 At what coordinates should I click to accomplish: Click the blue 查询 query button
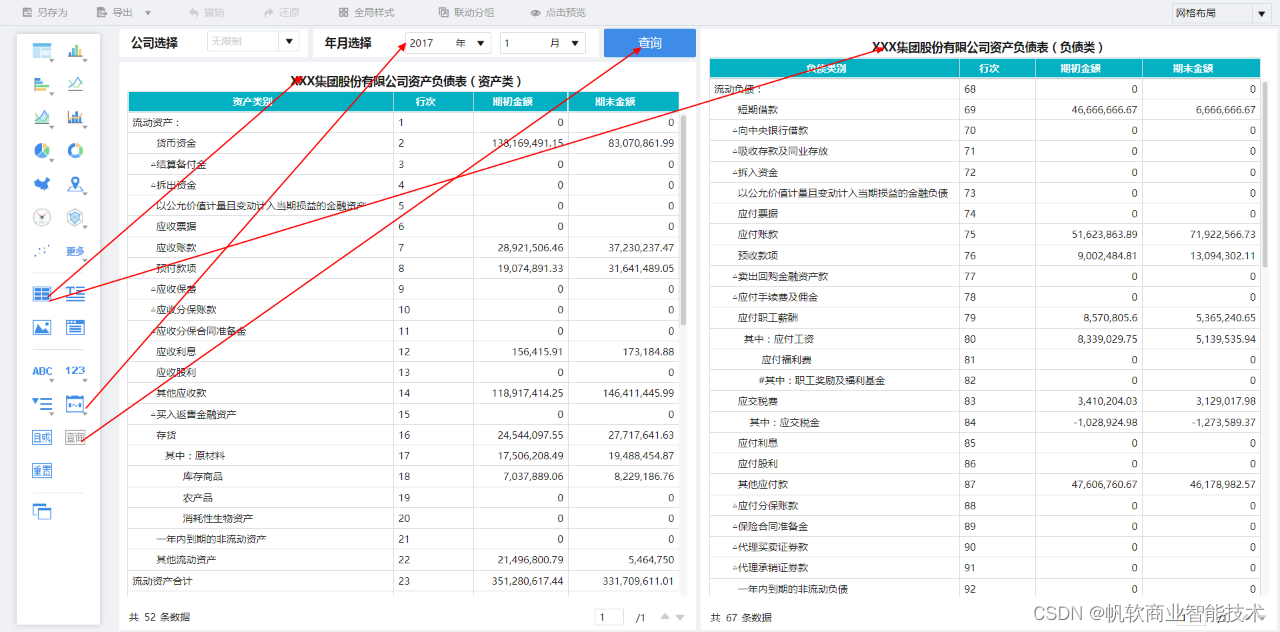(x=650, y=43)
